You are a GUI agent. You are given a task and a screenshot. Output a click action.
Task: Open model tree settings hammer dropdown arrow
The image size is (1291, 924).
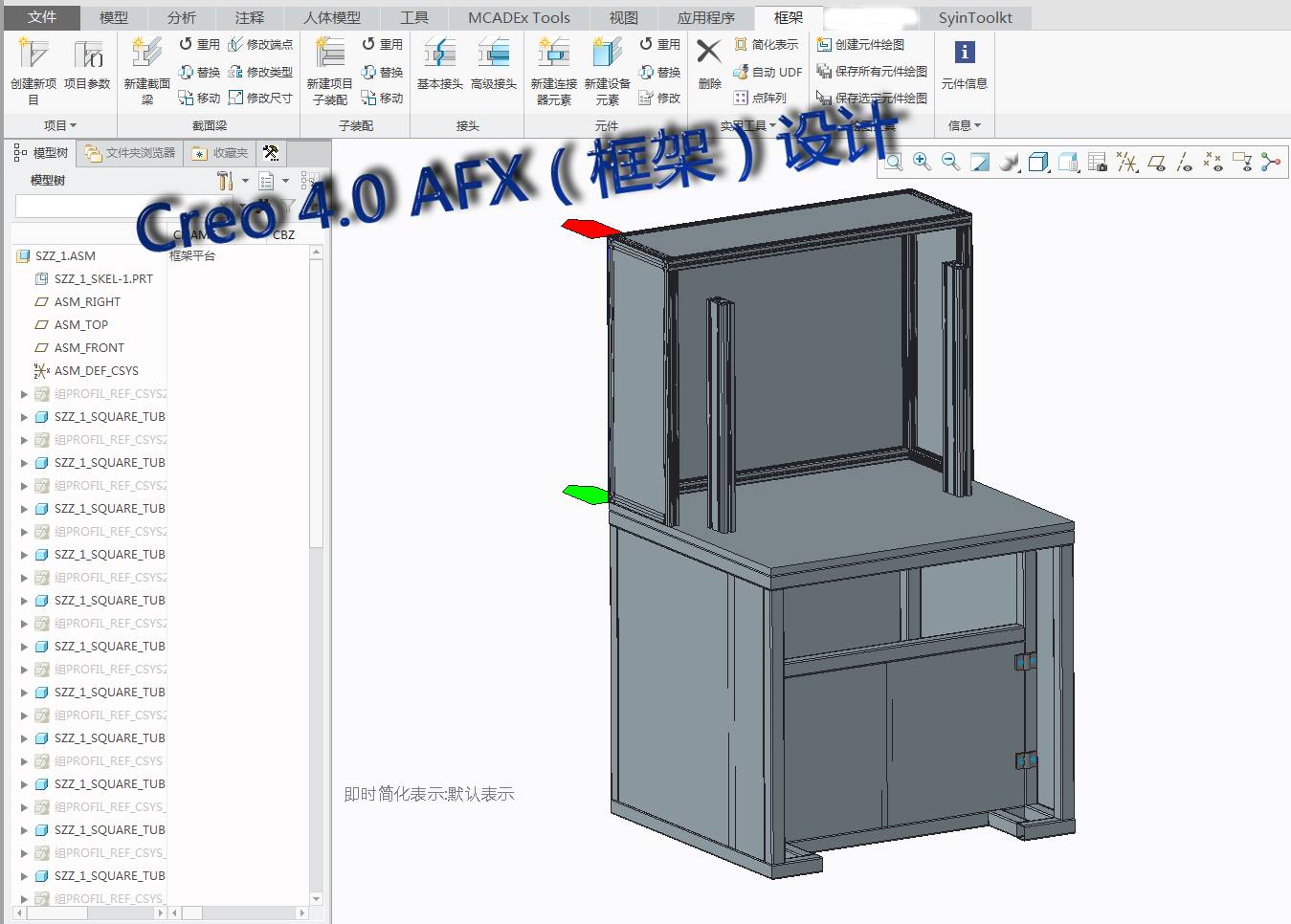point(245,181)
